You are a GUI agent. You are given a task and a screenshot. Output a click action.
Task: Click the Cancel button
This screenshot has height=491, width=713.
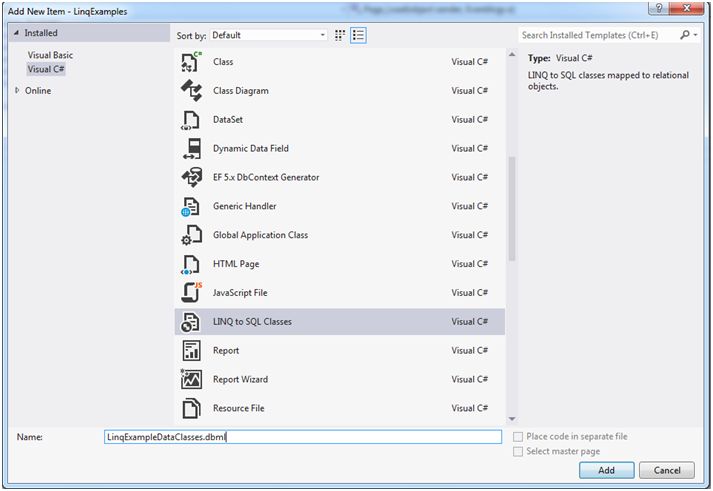(667, 470)
